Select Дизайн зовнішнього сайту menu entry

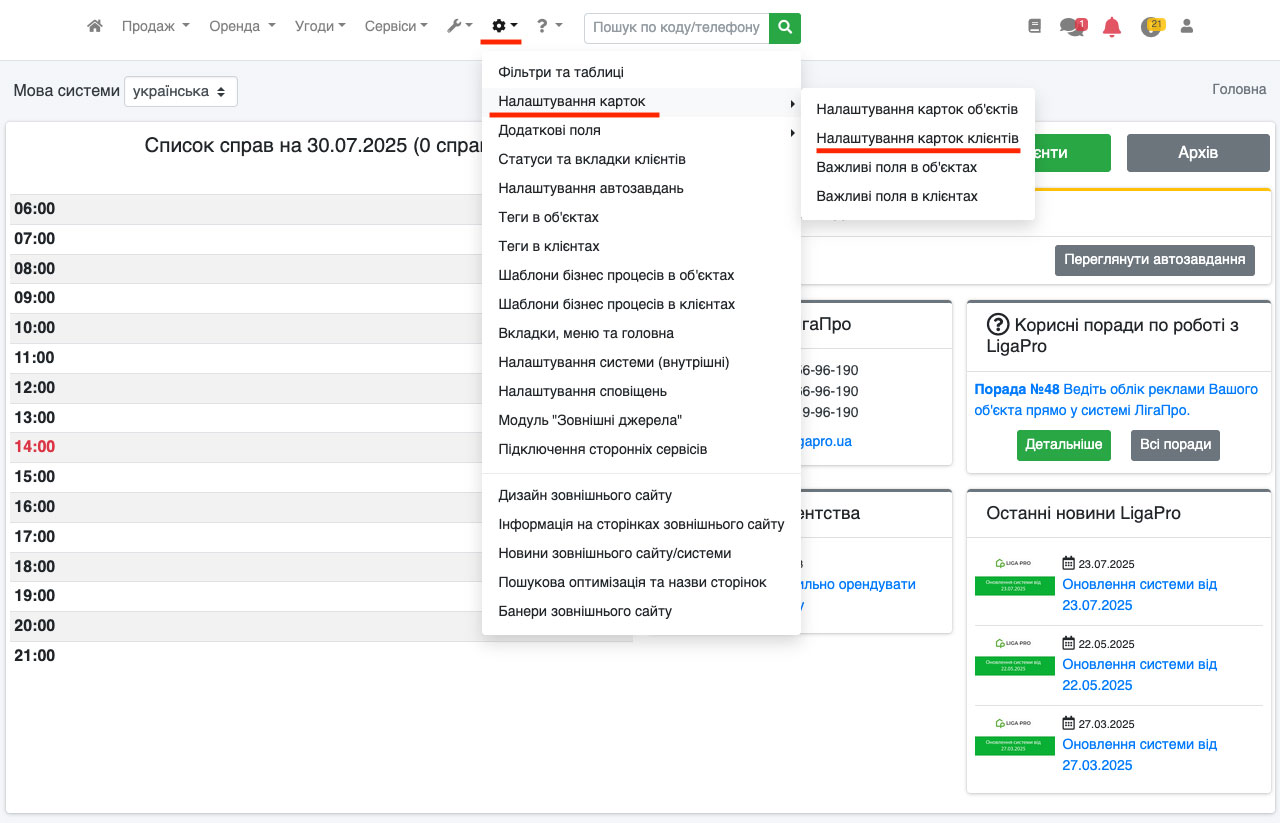[585, 495]
